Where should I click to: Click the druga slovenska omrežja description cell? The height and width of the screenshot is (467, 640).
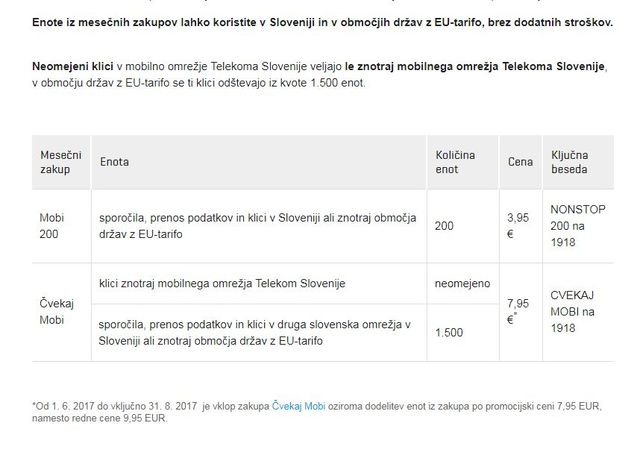(x=259, y=333)
